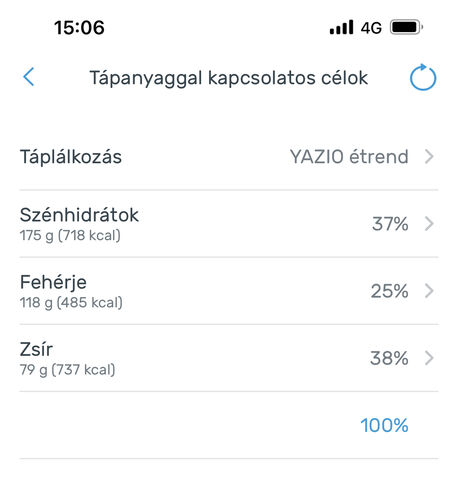The image size is (458, 480).
Task: Tap the 15:06 clock in status bar
Action: click(79, 27)
